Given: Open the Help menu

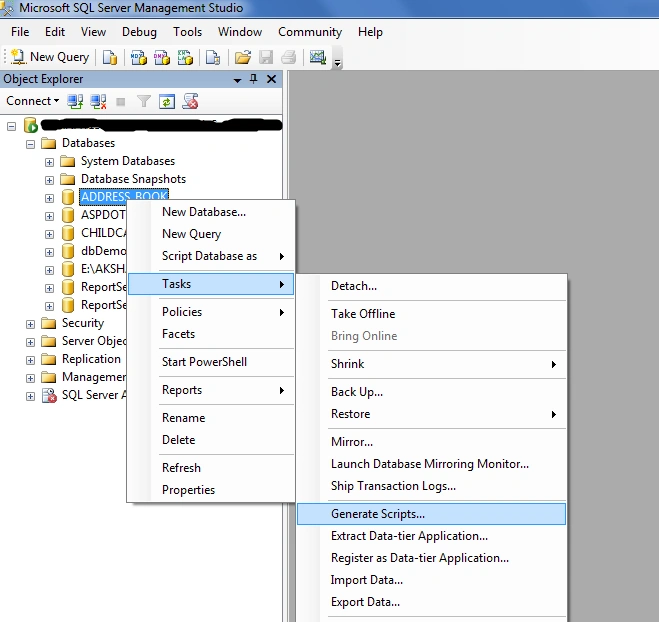Looking at the screenshot, I should (370, 32).
